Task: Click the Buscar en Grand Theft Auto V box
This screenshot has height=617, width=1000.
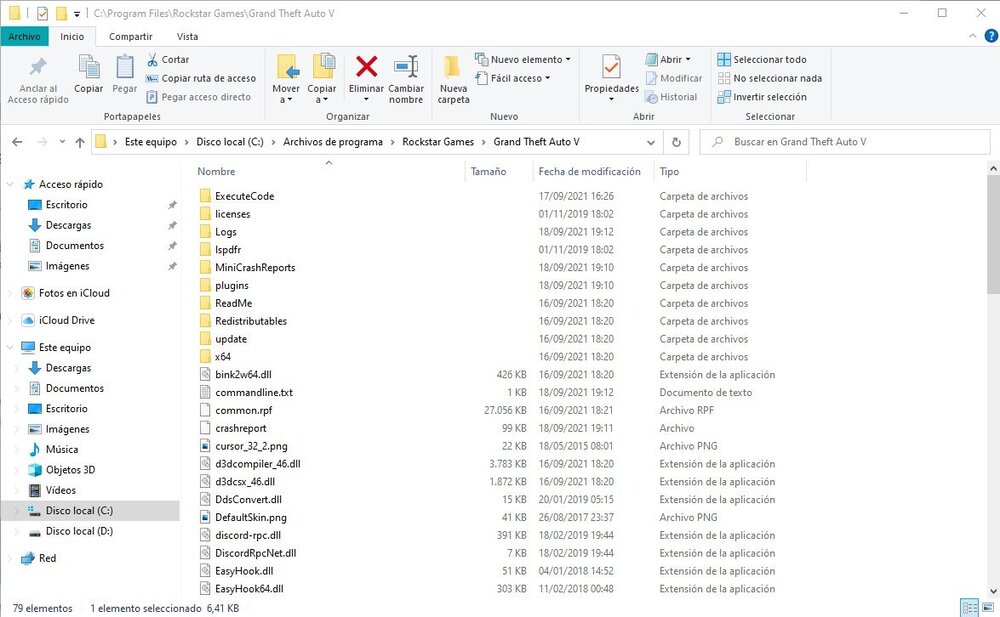Action: [x=845, y=141]
